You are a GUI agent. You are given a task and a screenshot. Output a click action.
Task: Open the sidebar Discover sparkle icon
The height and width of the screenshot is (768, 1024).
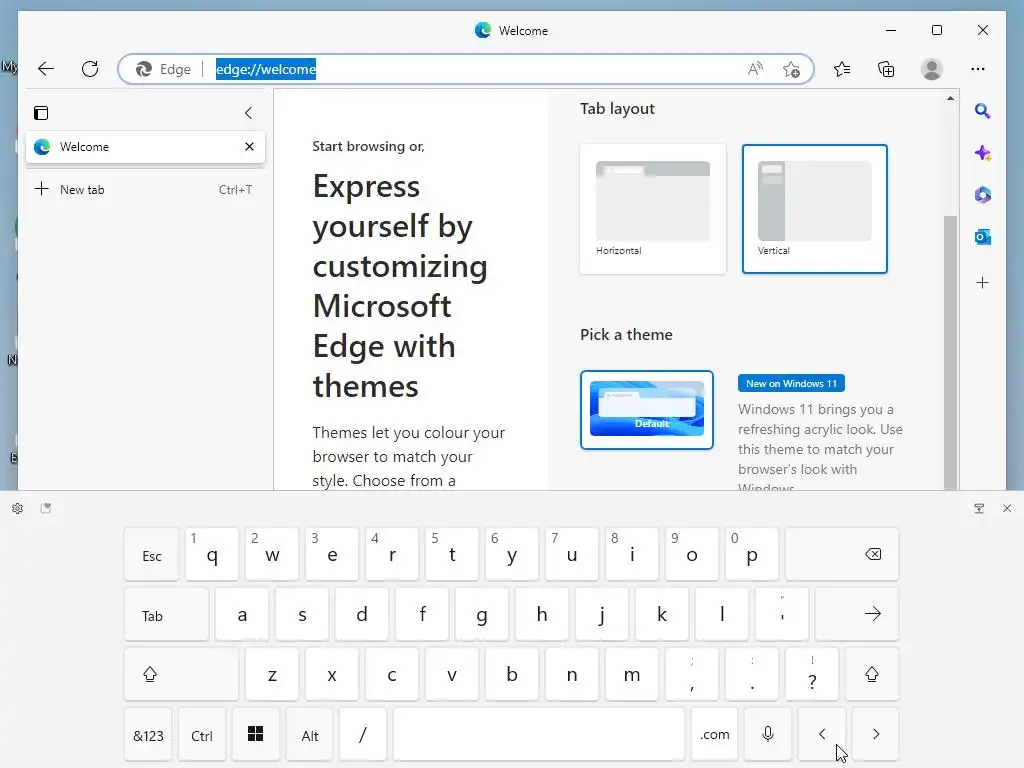[x=982, y=153]
